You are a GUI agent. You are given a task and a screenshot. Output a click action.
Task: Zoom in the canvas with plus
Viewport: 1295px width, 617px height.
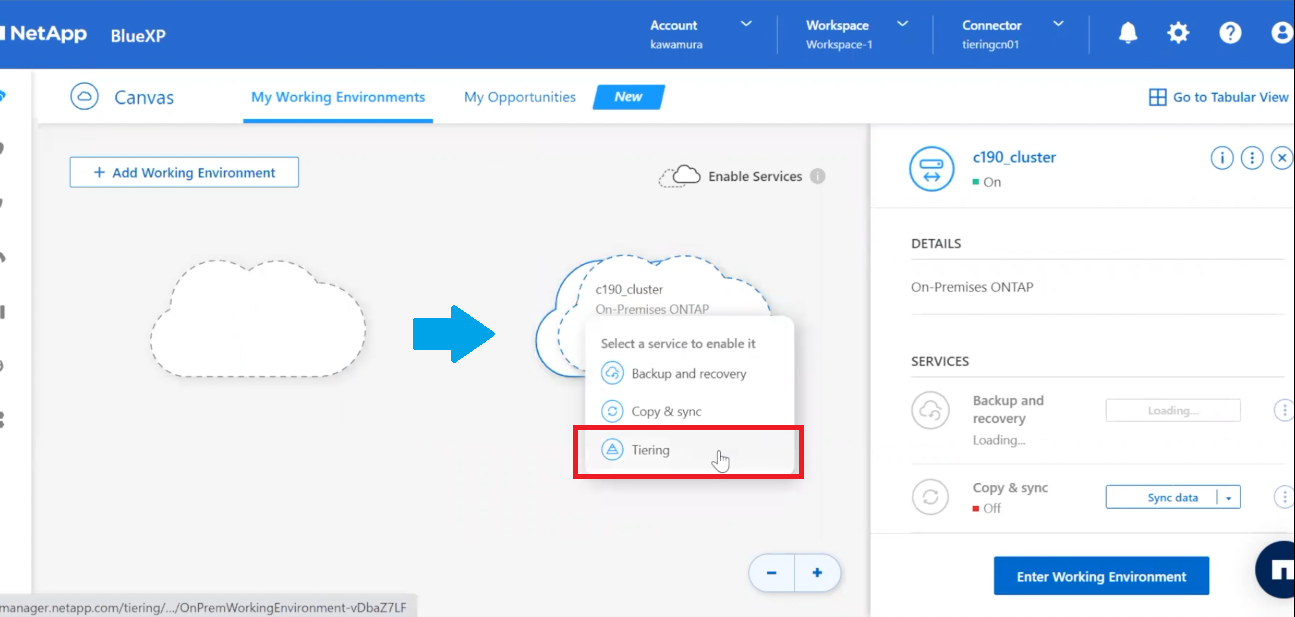(x=817, y=573)
